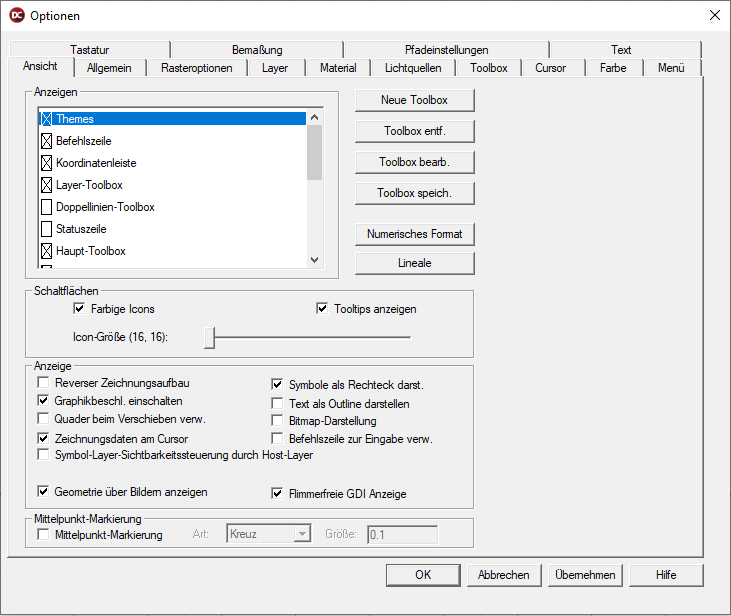Image resolution: width=731 pixels, height=616 pixels.
Task: Click the Größe input field
Action: tap(402, 535)
